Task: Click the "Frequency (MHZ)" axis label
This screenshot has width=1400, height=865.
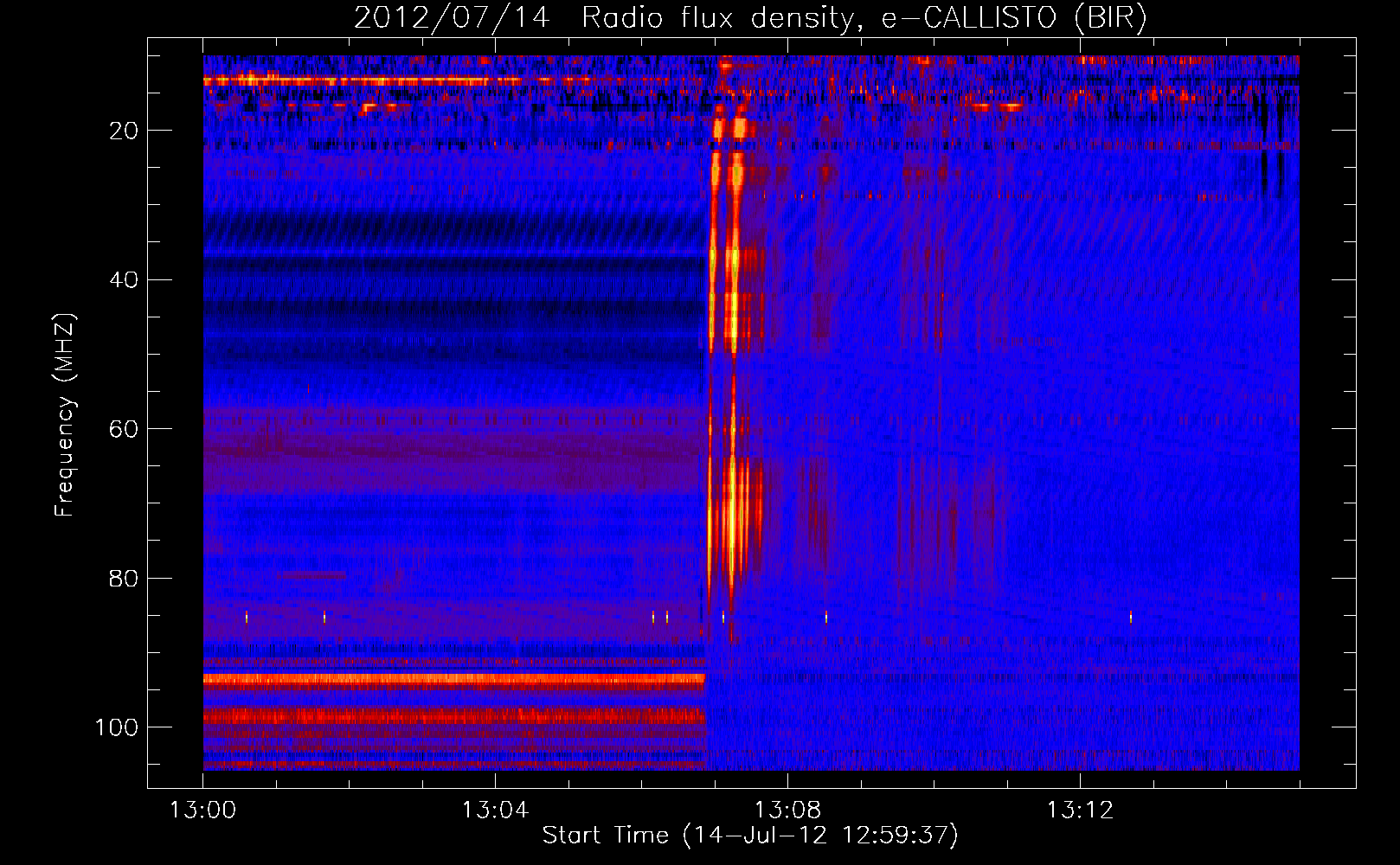Action: (x=64, y=415)
